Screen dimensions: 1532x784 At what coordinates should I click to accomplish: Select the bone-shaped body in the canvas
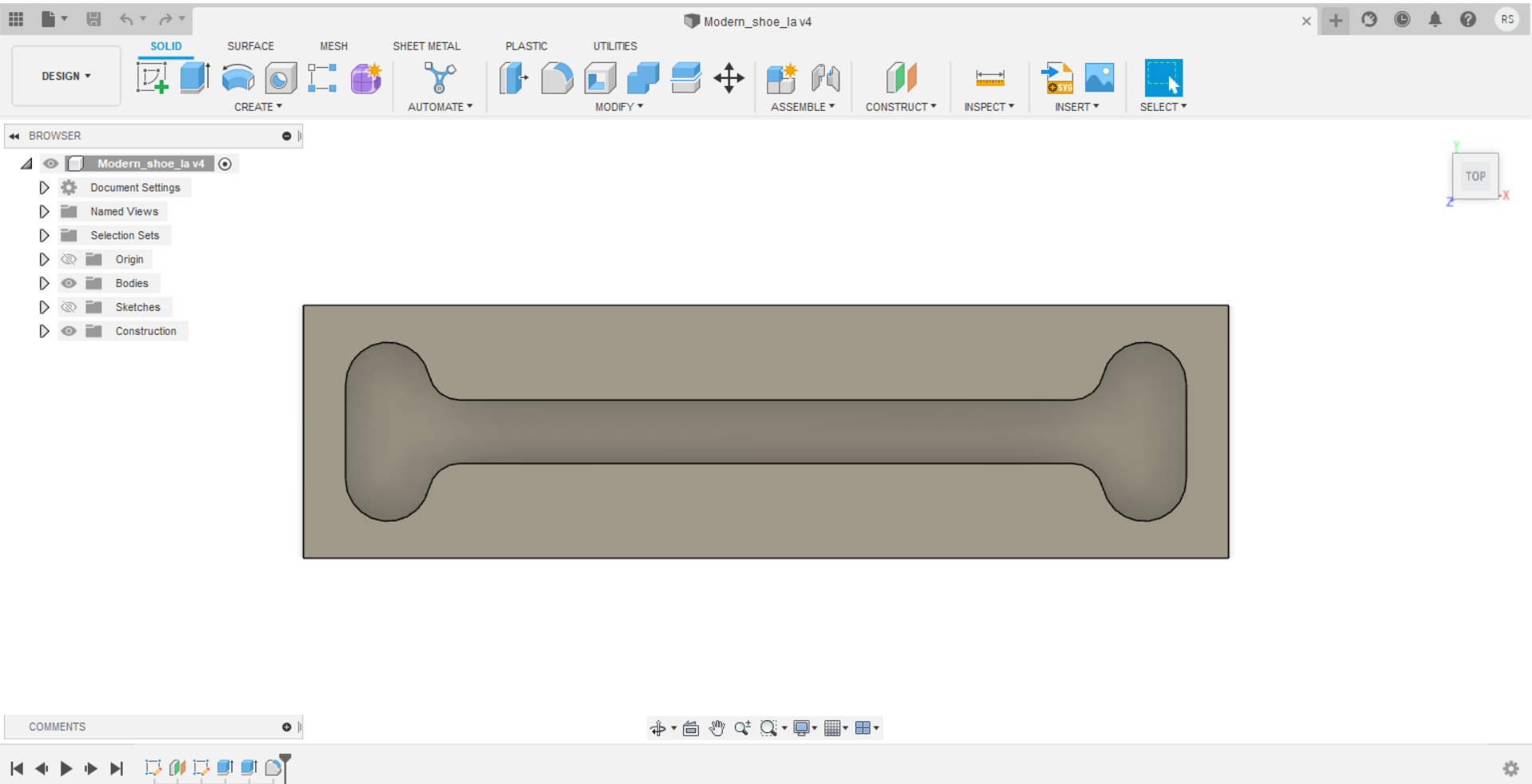point(764,431)
